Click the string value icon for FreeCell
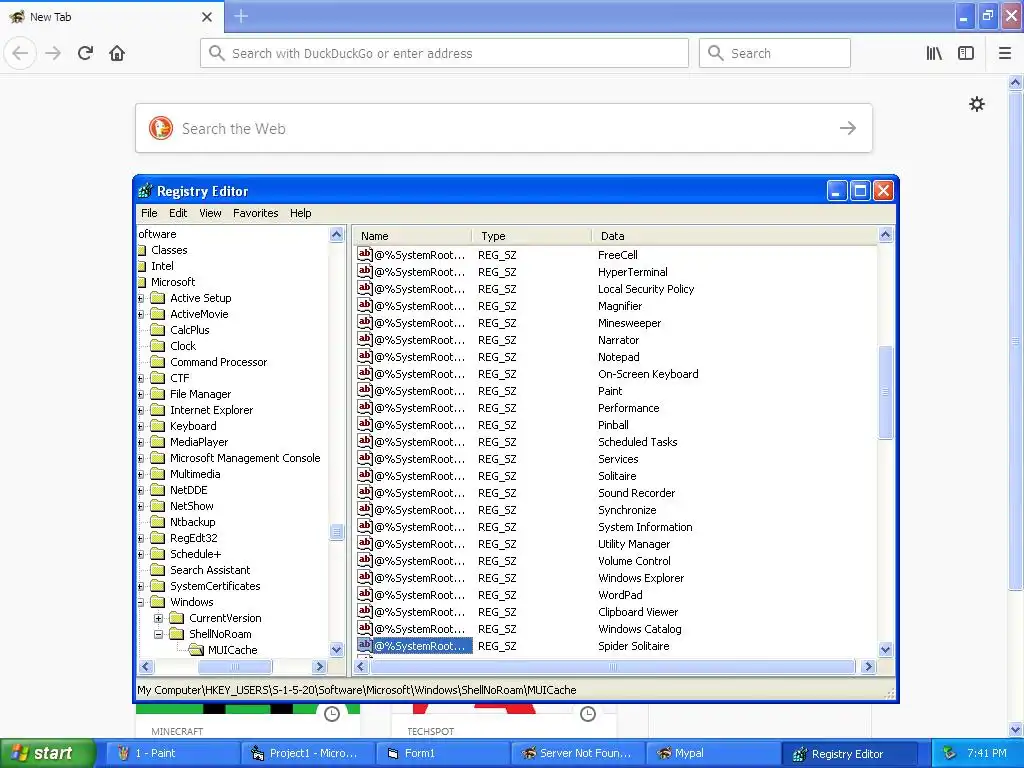The height and width of the screenshot is (768, 1024). 364,254
